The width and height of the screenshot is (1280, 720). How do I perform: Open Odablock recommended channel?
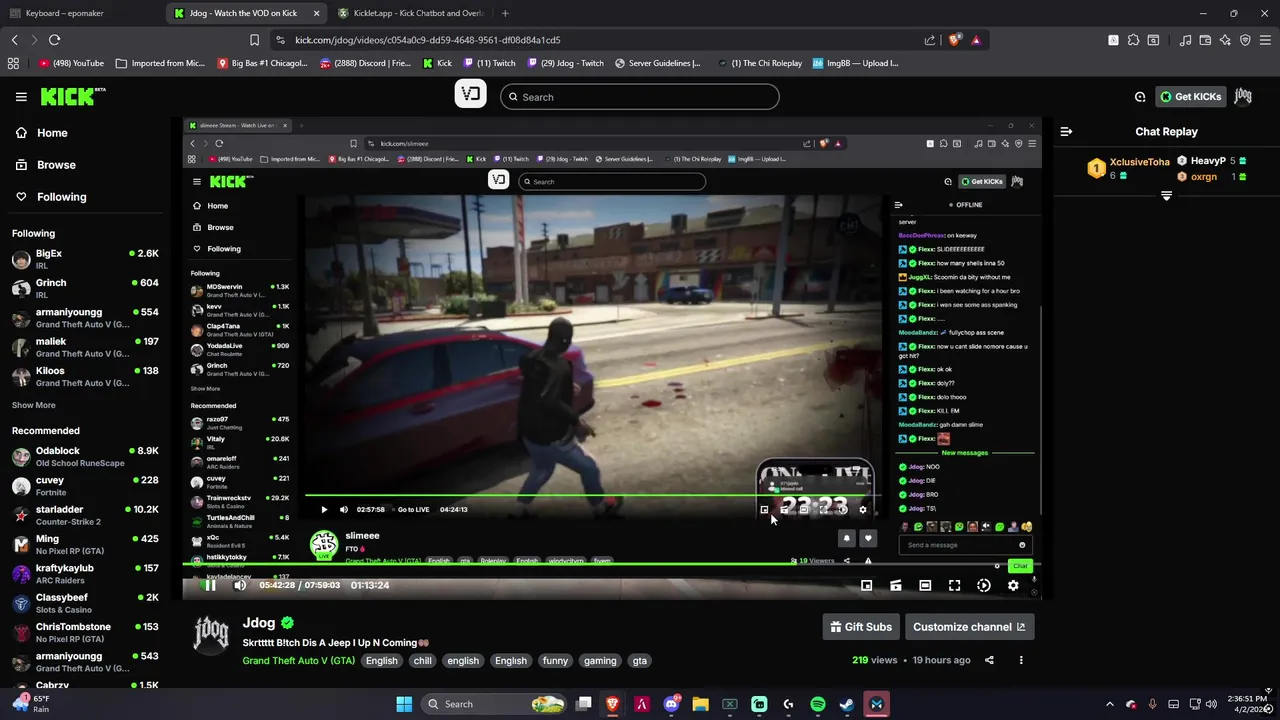tap(85, 456)
